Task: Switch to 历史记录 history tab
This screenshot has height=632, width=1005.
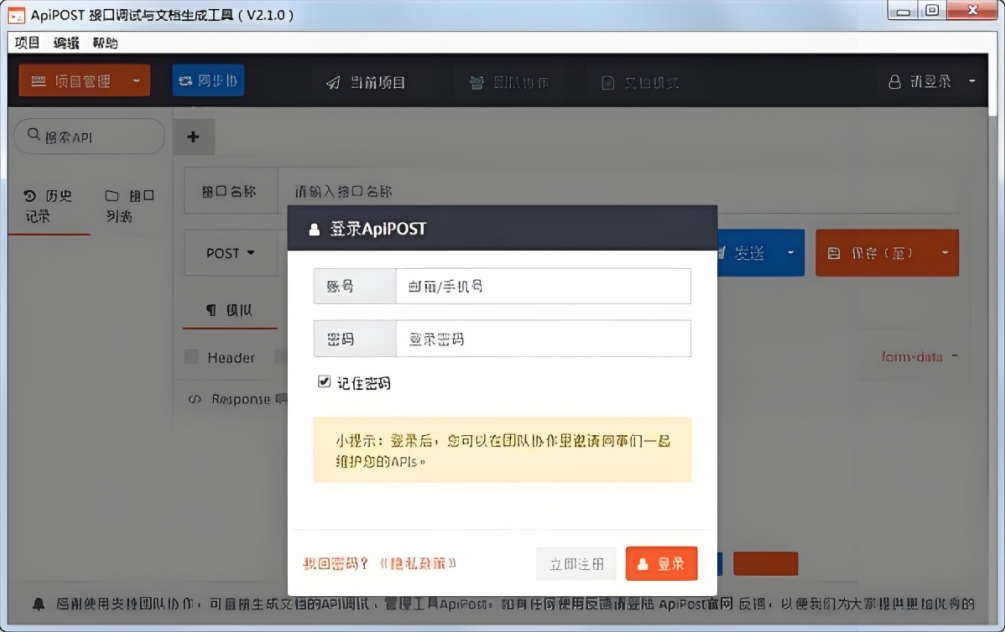Action: click(49, 206)
